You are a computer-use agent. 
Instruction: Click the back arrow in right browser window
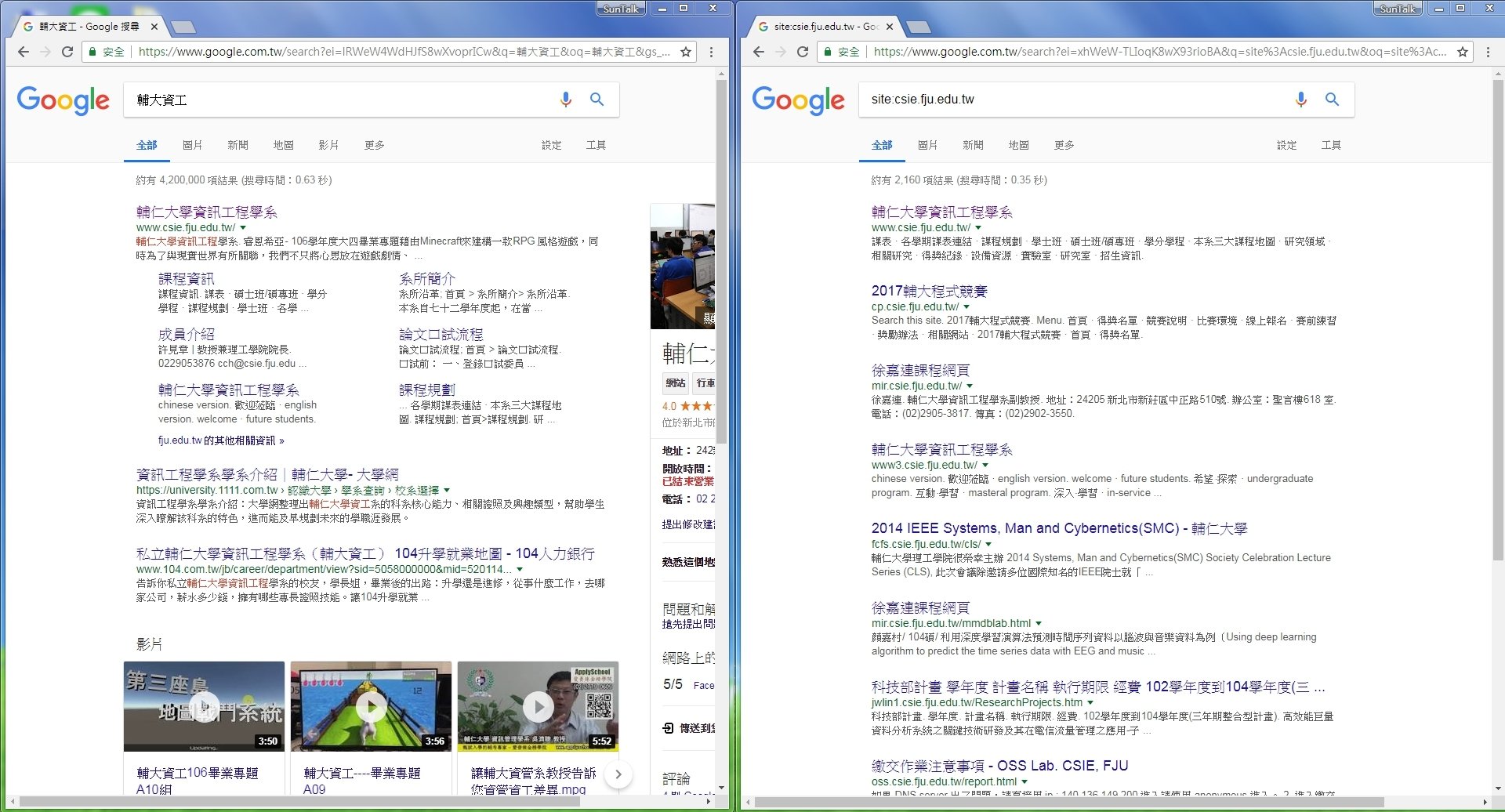(758, 52)
